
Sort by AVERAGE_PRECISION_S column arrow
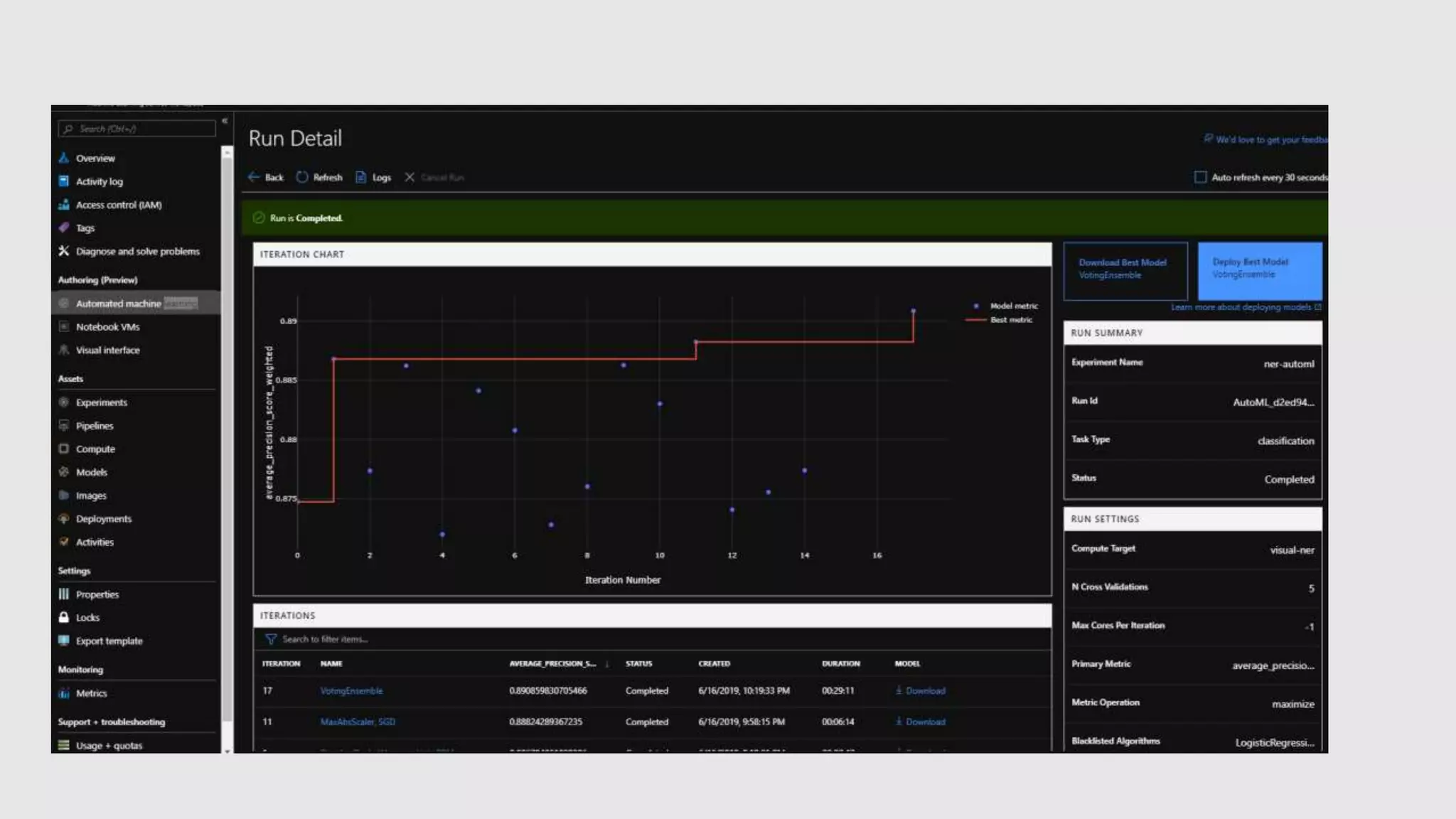coord(607,664)
